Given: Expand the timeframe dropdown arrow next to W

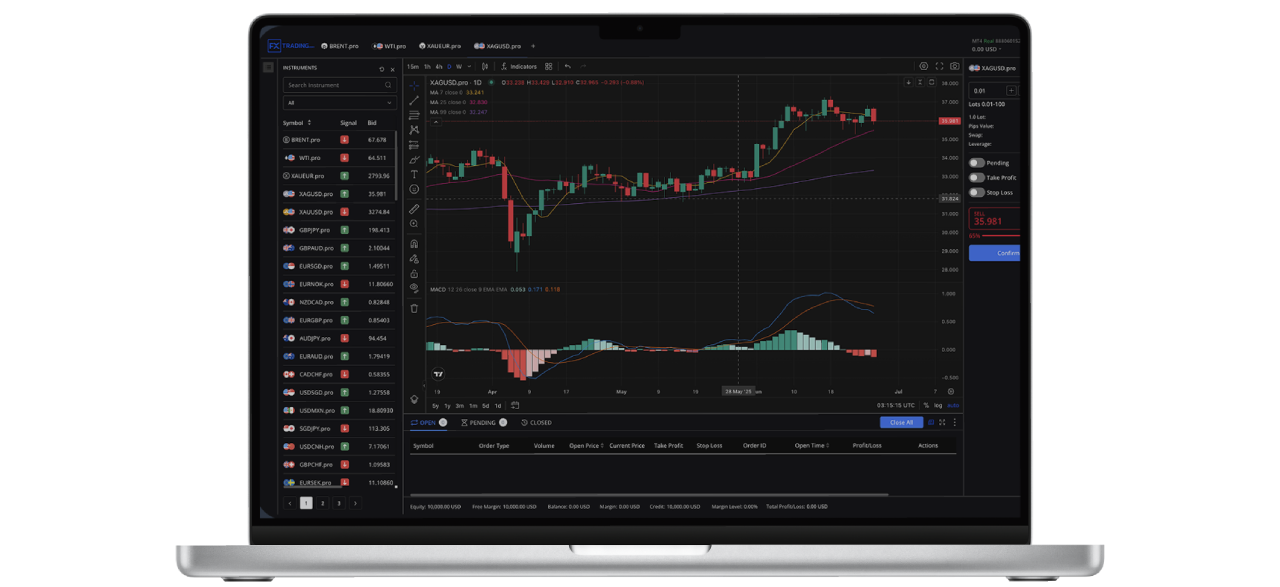Looking at the screenshot, I should [469, 66].
